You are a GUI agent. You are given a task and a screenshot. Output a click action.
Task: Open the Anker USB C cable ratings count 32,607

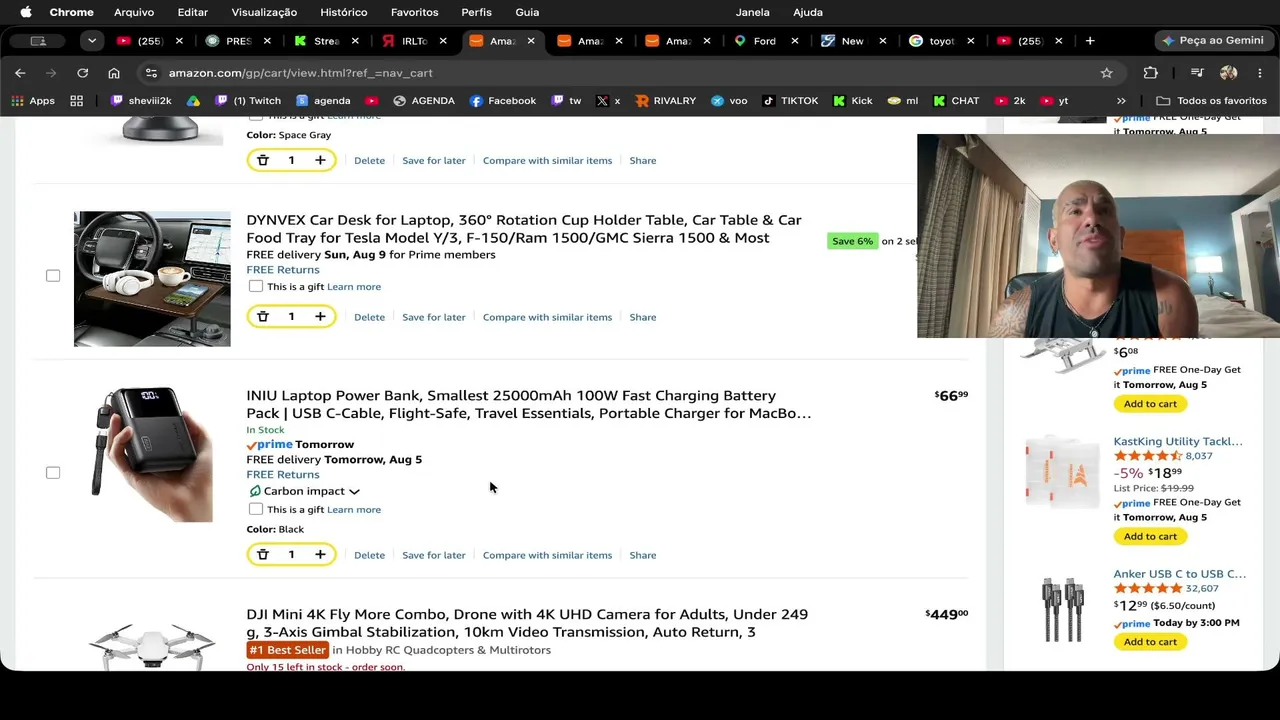pos(1201,588)
